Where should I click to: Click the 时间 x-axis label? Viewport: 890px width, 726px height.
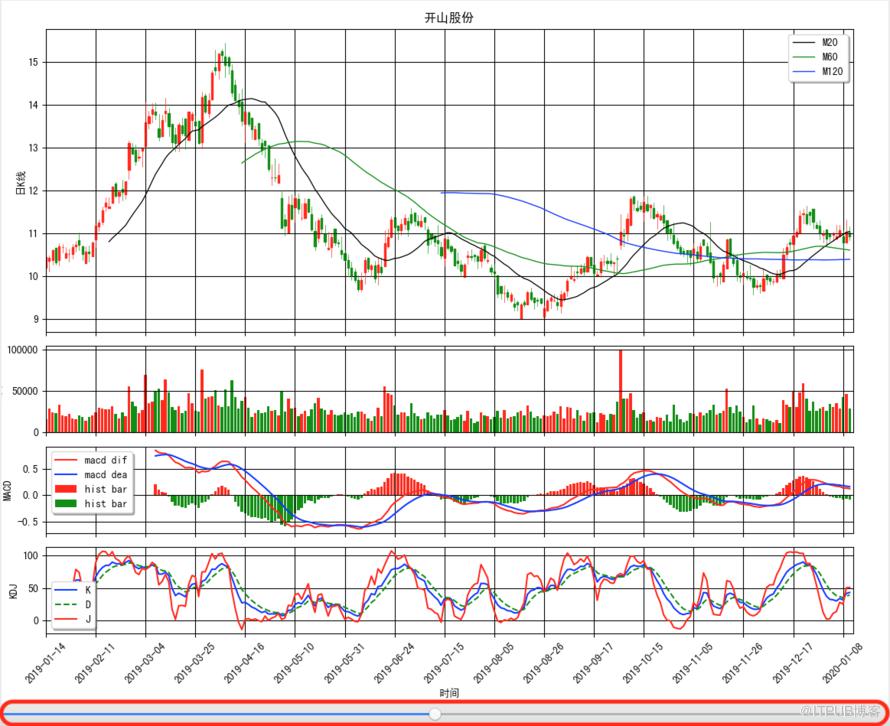coord(449,693)
